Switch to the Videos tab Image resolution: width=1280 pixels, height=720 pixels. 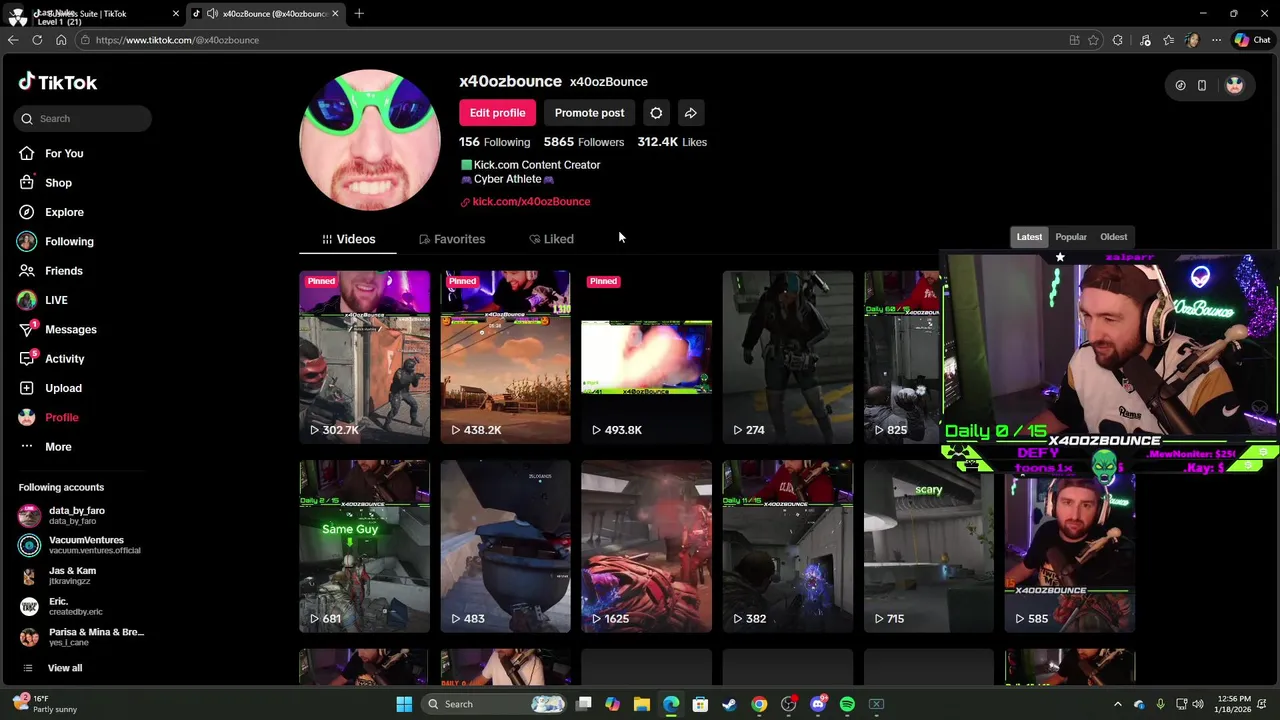point(348,239)
